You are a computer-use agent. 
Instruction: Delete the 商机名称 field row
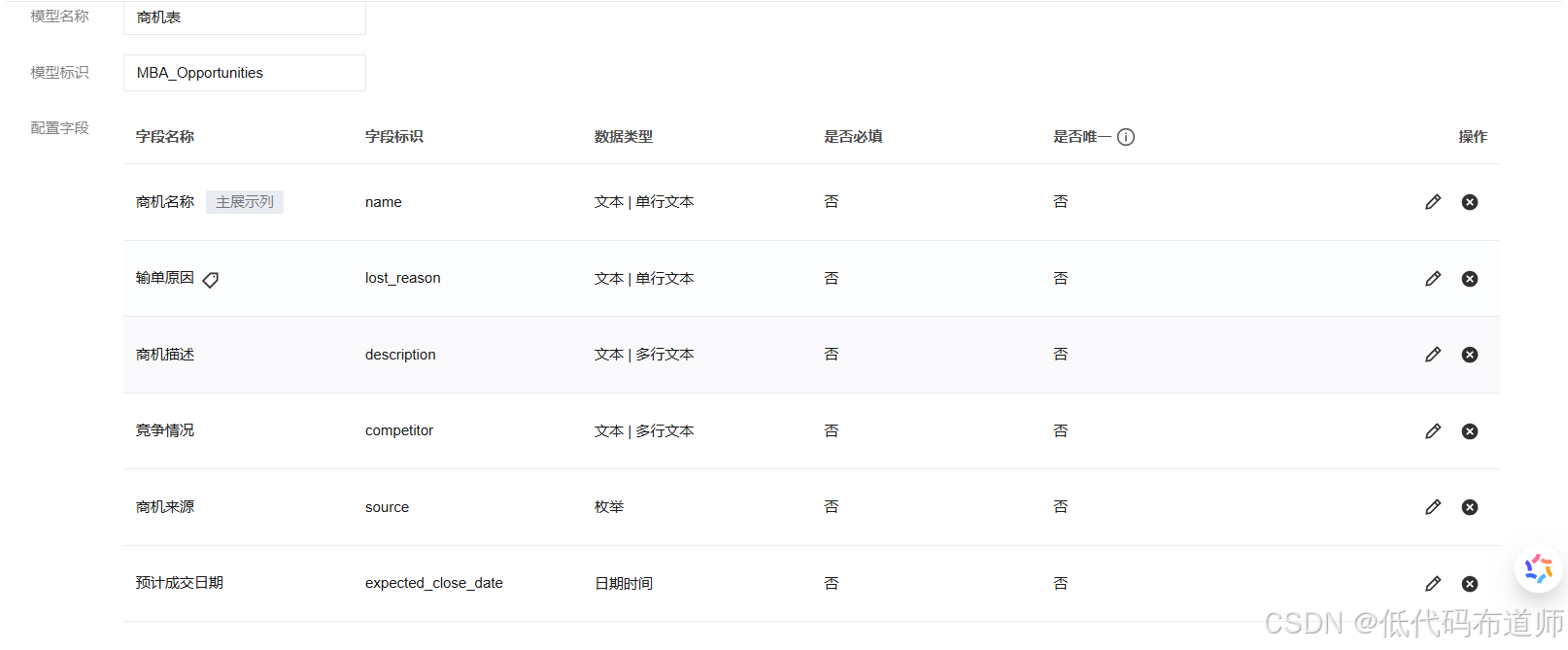click(x=1470, y=202)
